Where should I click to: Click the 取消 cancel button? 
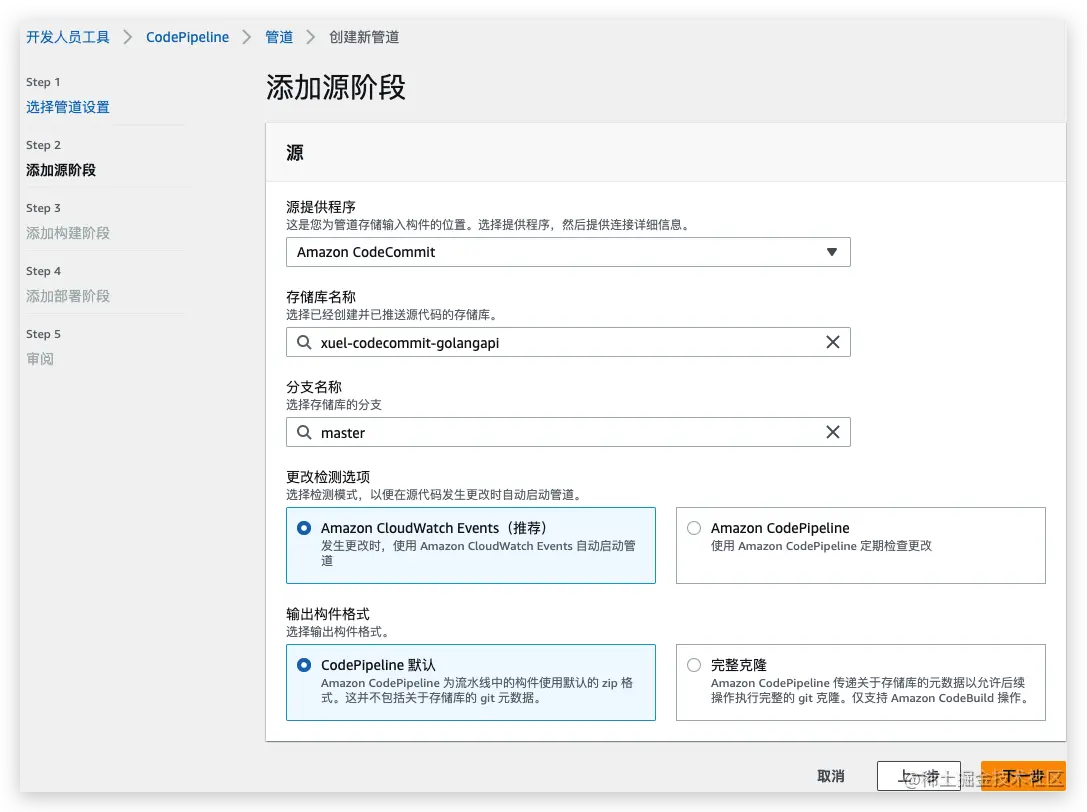pos(831,776)
